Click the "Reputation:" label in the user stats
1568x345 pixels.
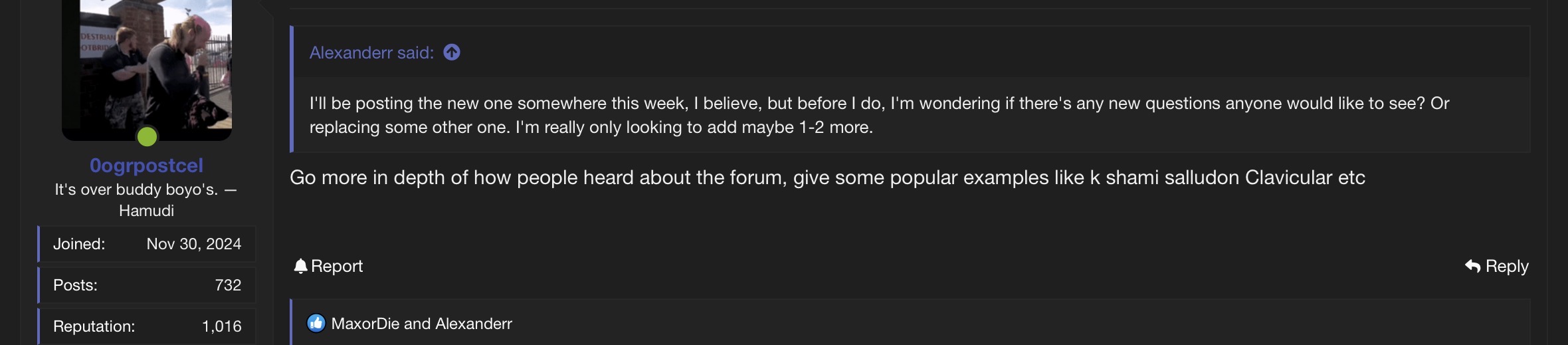pos(94,326)
